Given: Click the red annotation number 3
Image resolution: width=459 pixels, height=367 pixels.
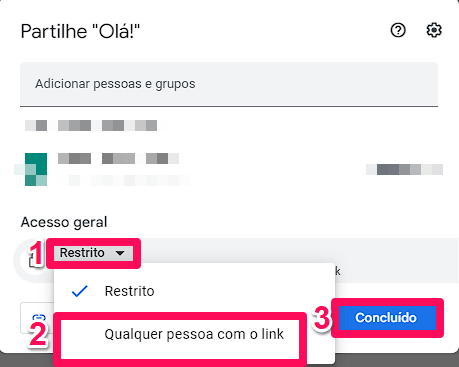Looking at the screenshot, I should (x=321, y=318).
